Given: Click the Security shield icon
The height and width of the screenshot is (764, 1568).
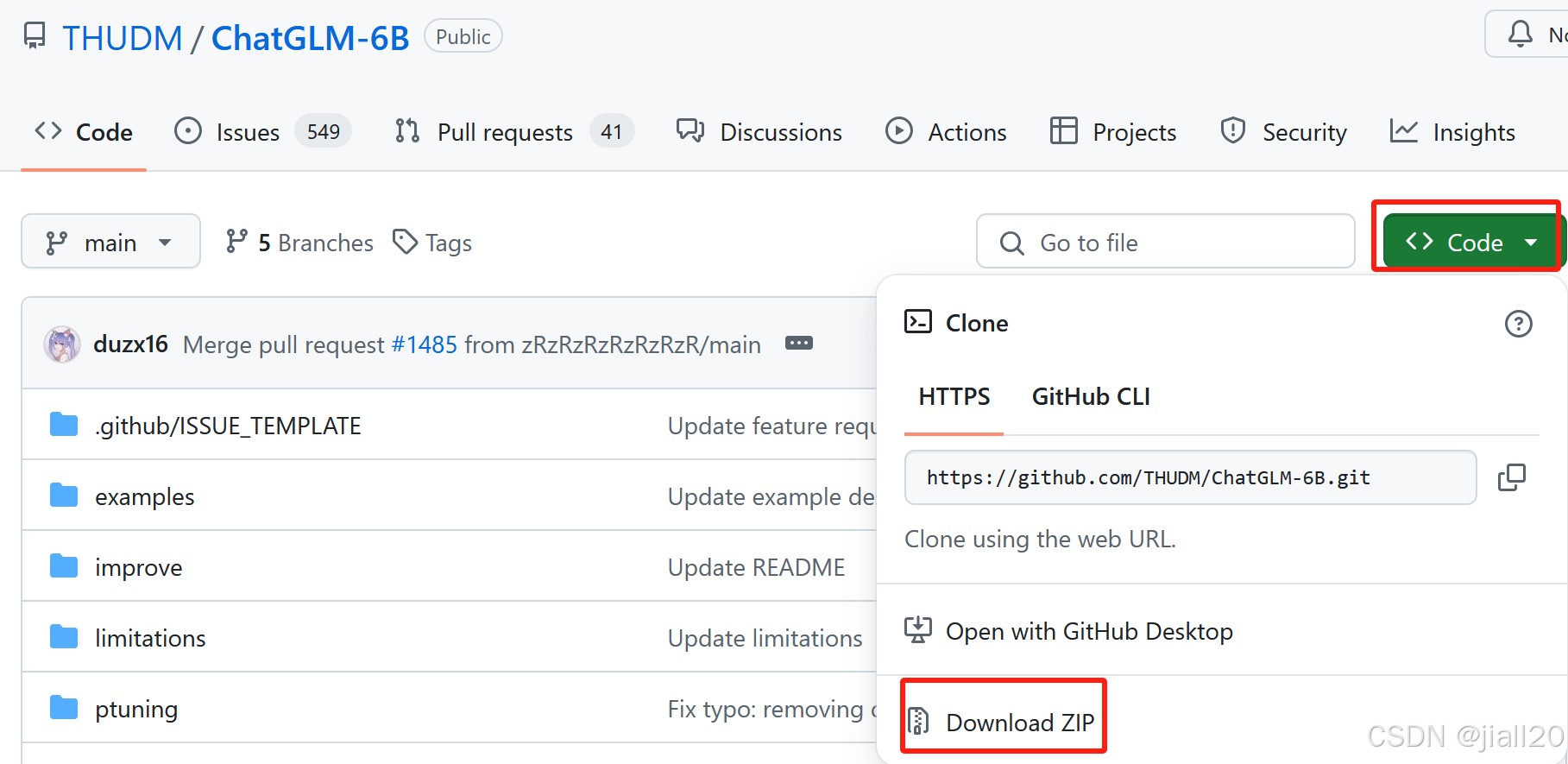Looking at the screenshot, I should [x=1233, y=131].
